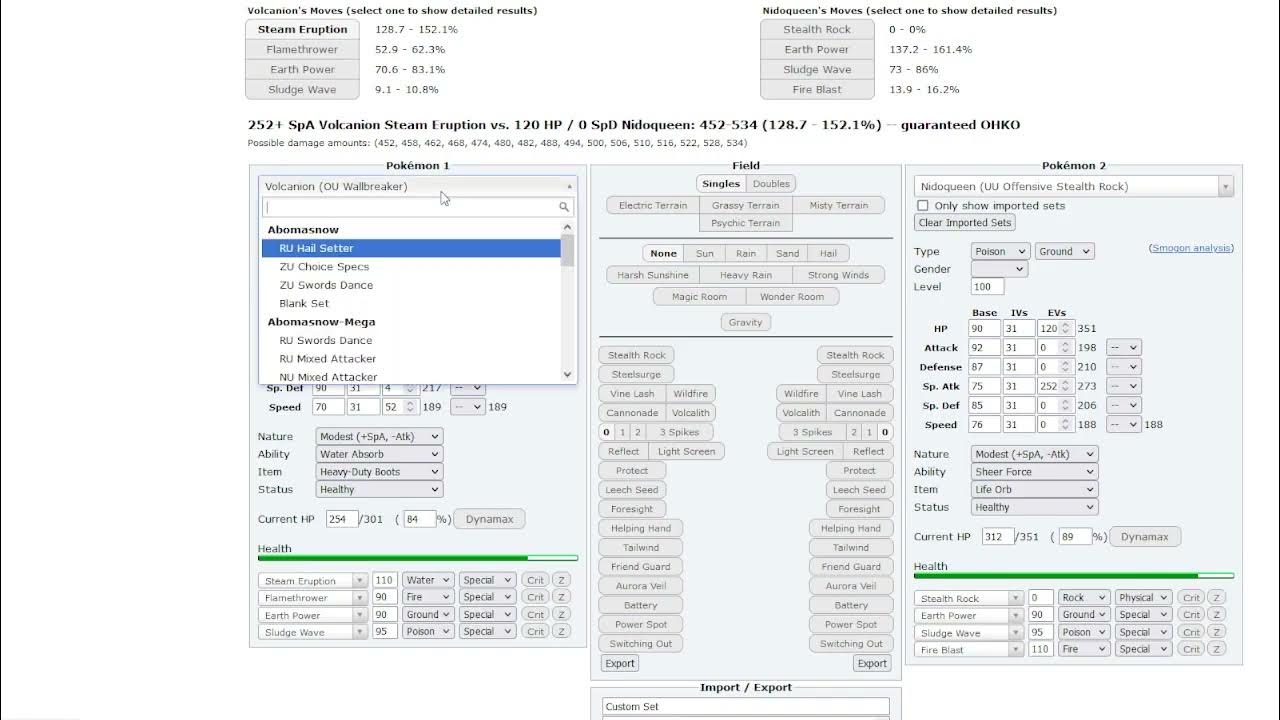The image size is (1280, 720).
Task: Select Rain weather
Action: point(746,254)
